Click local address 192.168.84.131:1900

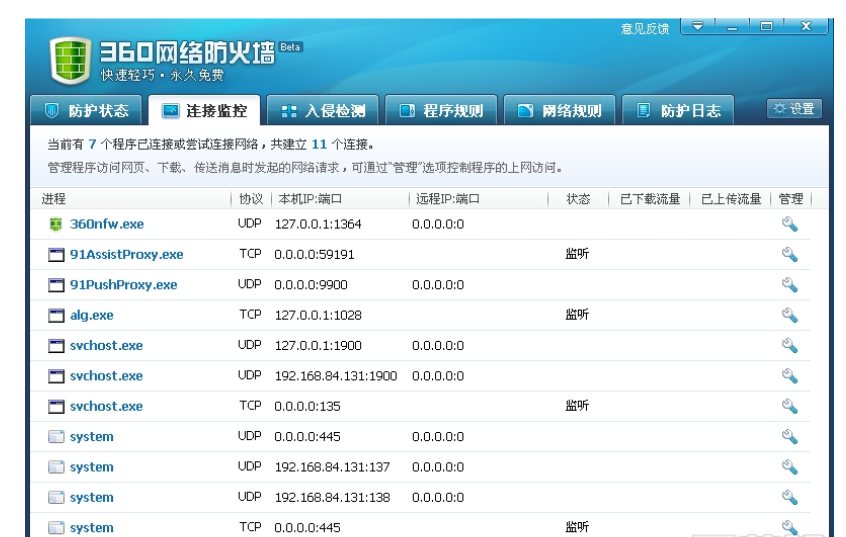pos(336,376)
